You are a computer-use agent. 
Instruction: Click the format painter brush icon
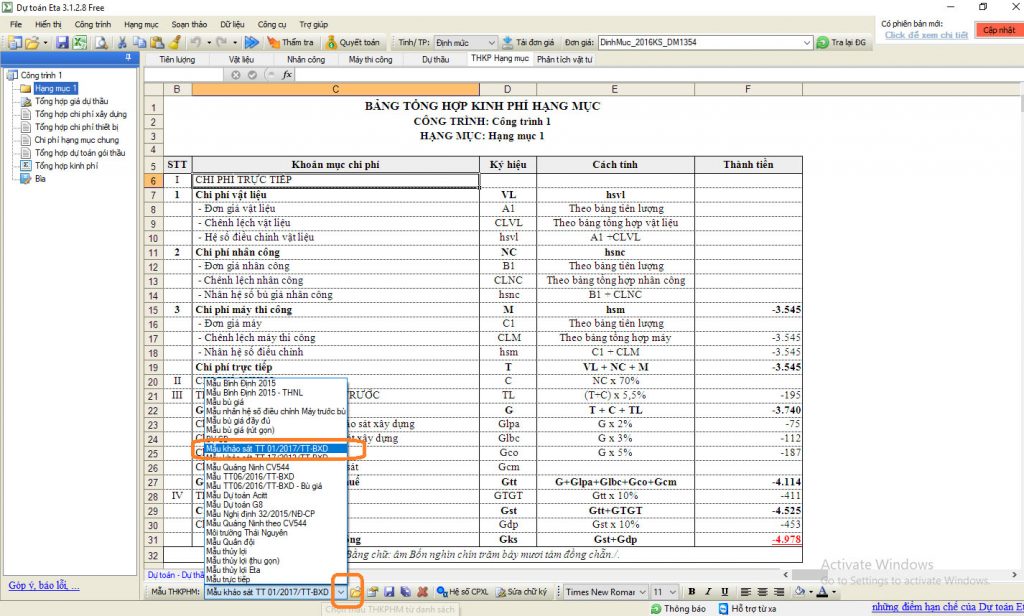[x=174, y=43]
